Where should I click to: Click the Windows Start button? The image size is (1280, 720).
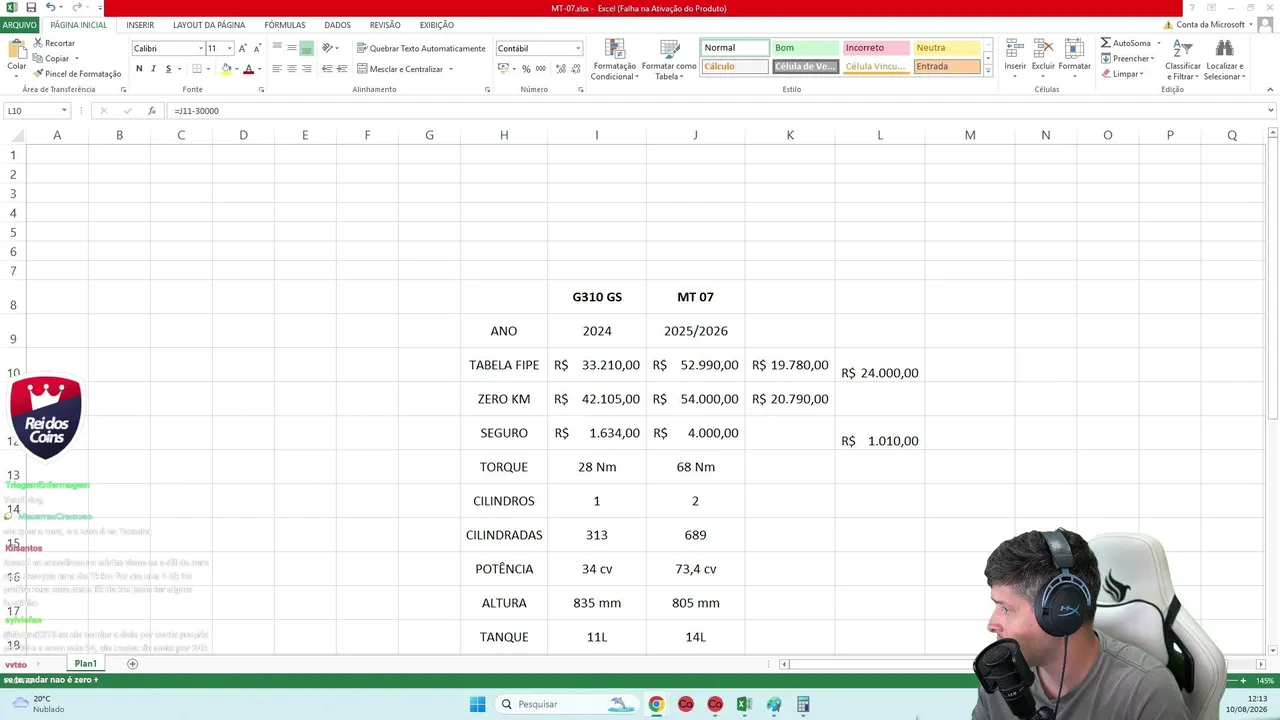[477, 704]
